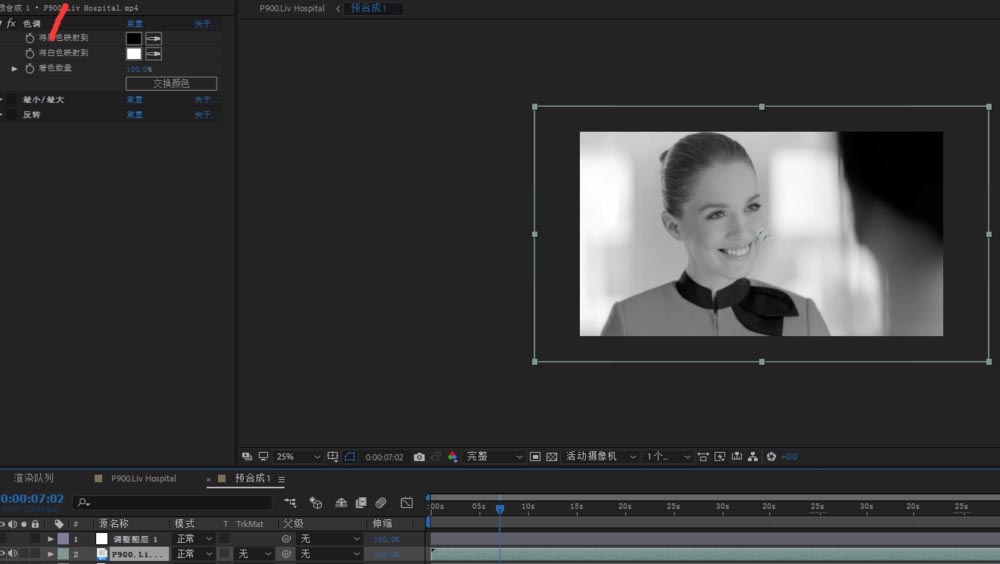The width and height of the screenshot is (1000, 564).
Task: Toggle the motion blur icon in timeline
Action: (x=381, y=503)
